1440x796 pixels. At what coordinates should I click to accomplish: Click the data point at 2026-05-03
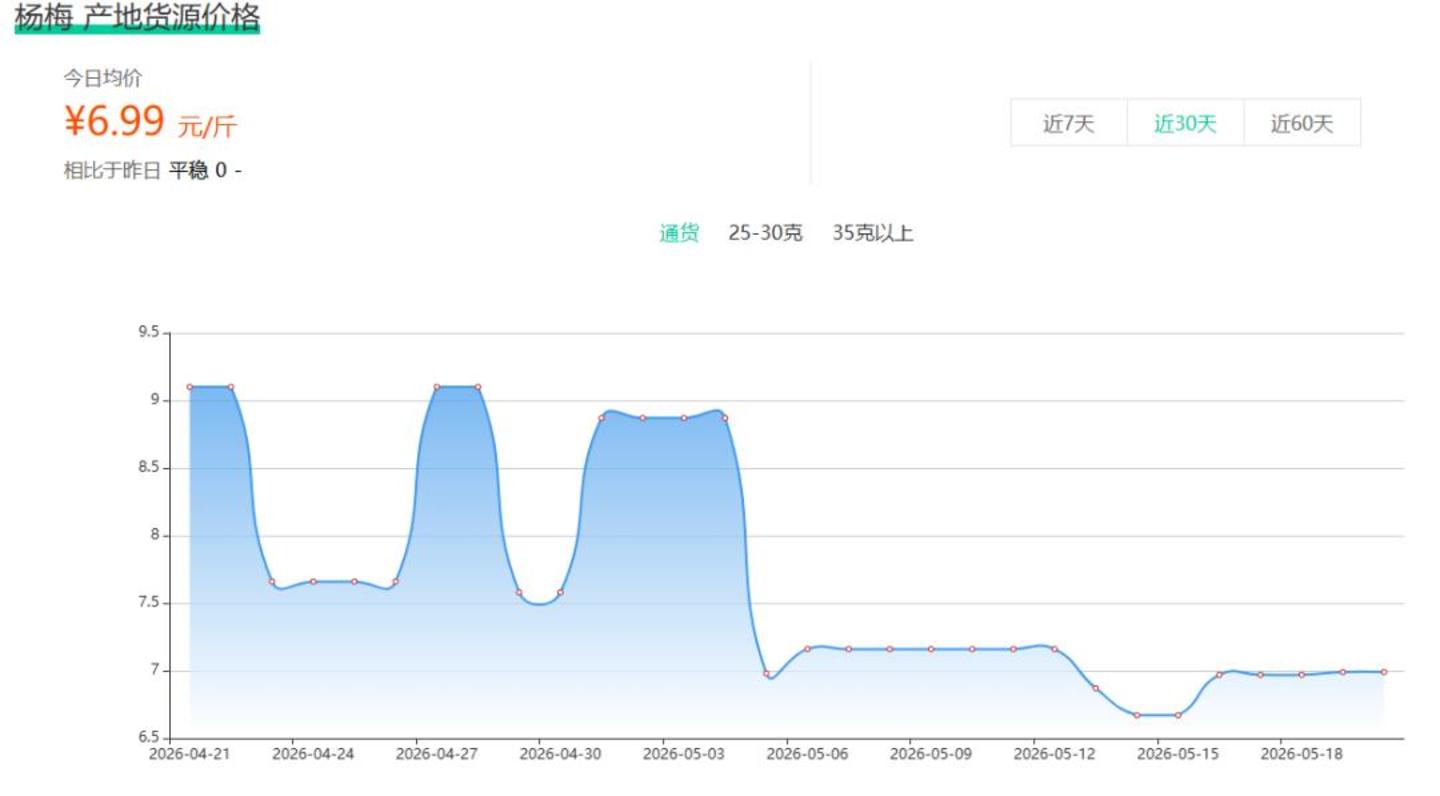click(684, 418)
